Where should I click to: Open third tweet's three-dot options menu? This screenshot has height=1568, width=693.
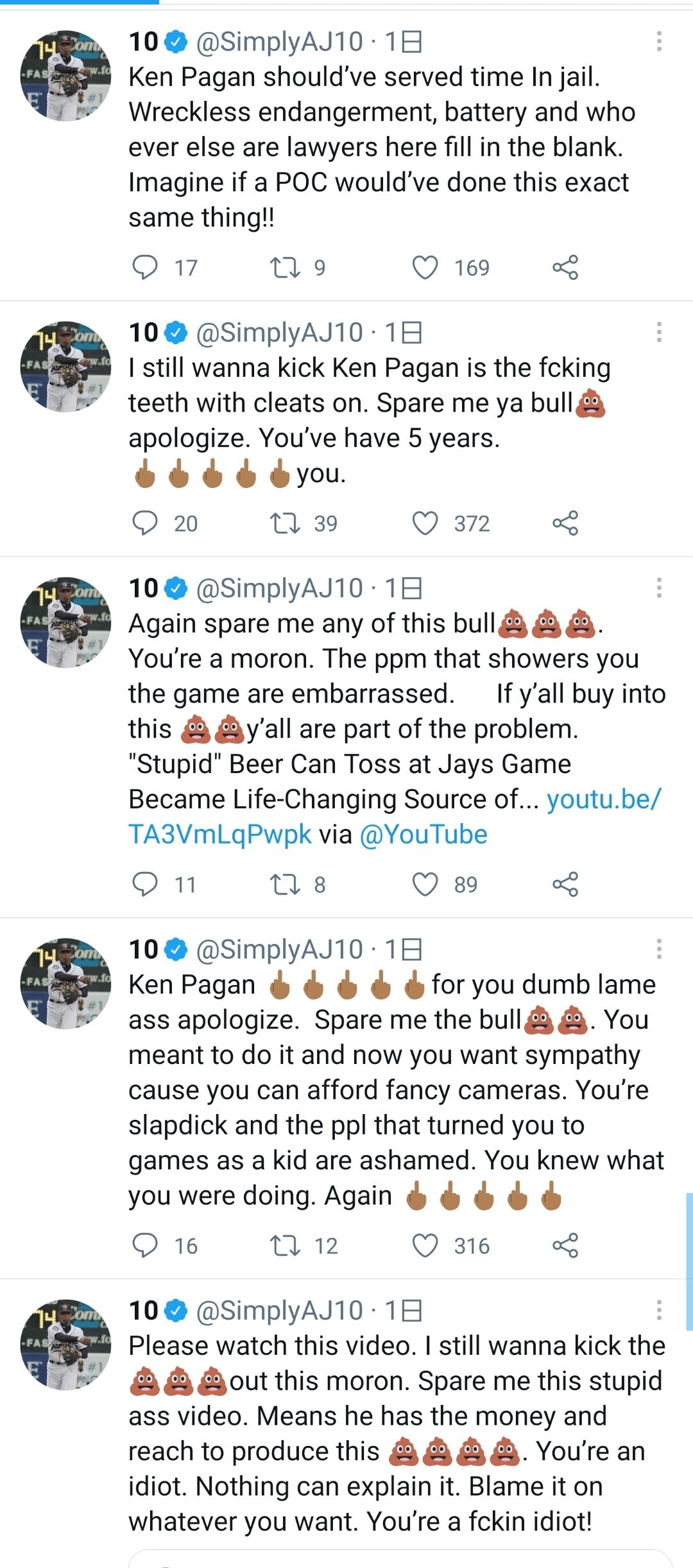coord(658,588)
